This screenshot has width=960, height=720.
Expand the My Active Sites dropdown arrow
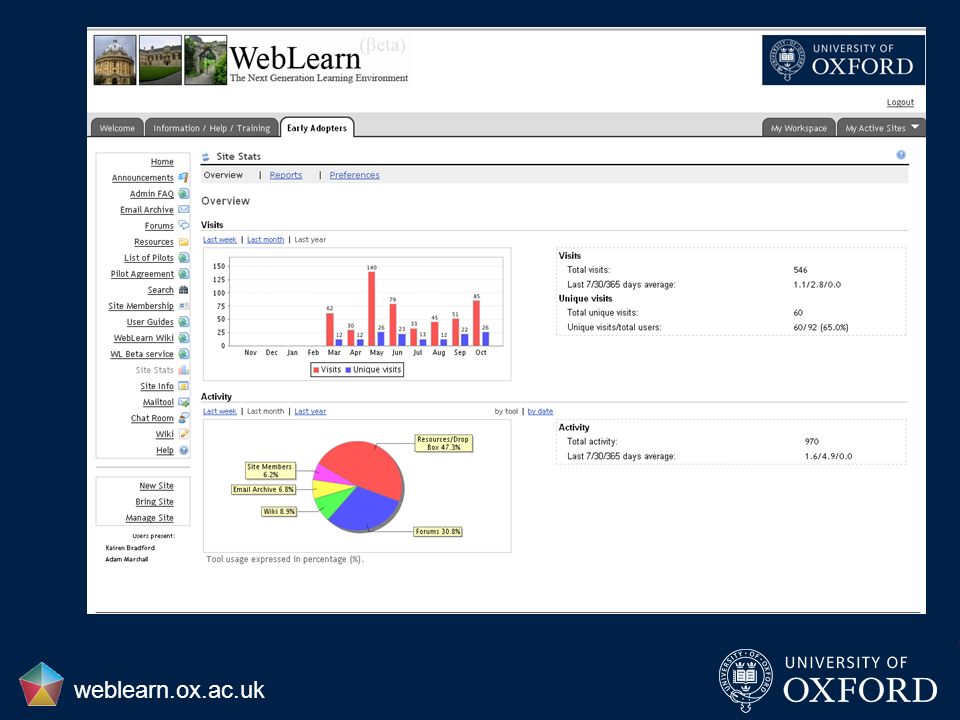[x=915, y=127]
